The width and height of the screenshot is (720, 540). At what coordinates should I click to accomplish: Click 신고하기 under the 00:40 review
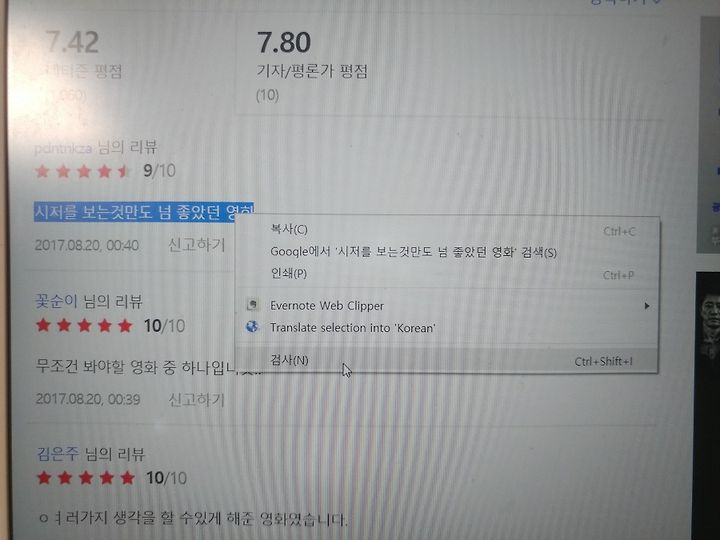pos(197,245)
